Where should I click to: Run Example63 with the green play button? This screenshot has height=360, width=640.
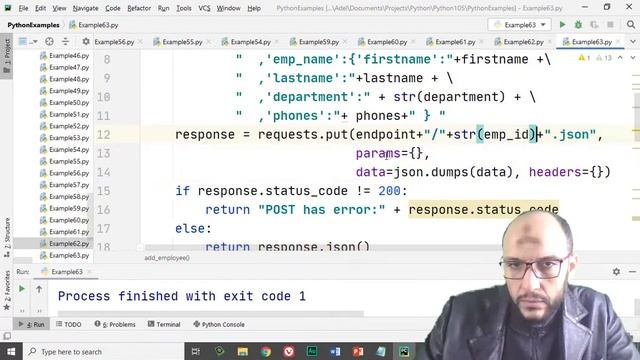pyautogui.click(x=562, y=25)
